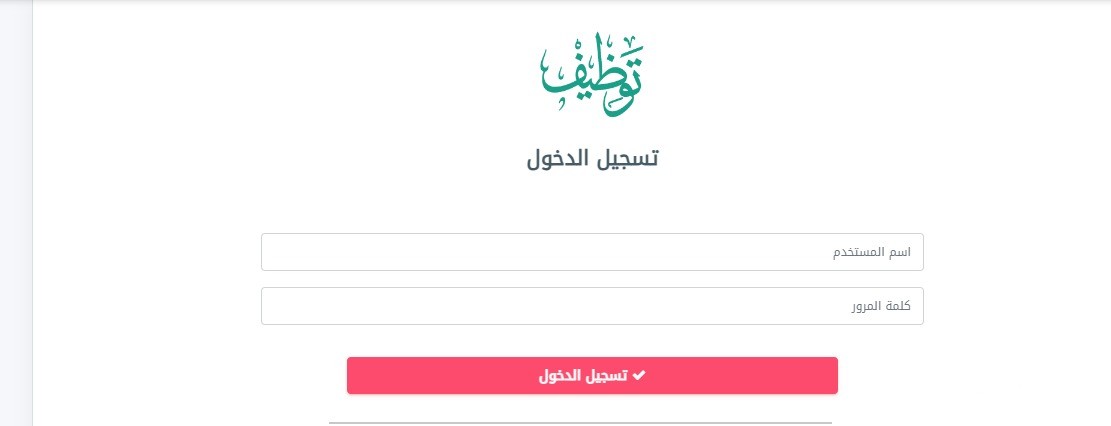1111x426 pixels.
Task: Focus the اسم المستخدم username field
Action: pyautogui.click(x=592, y=252)
